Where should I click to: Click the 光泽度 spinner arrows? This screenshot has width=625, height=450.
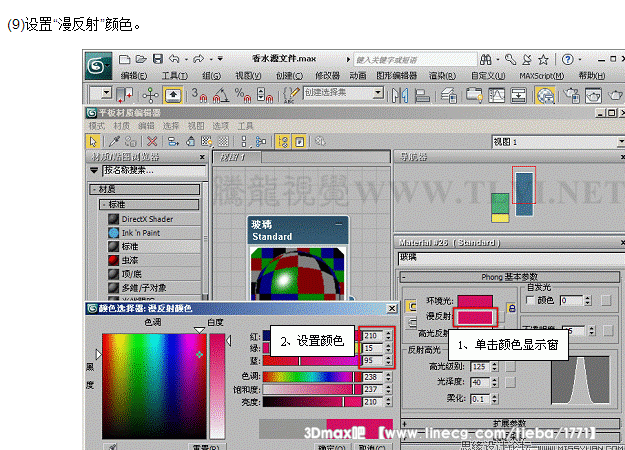(x=494, y=382)
